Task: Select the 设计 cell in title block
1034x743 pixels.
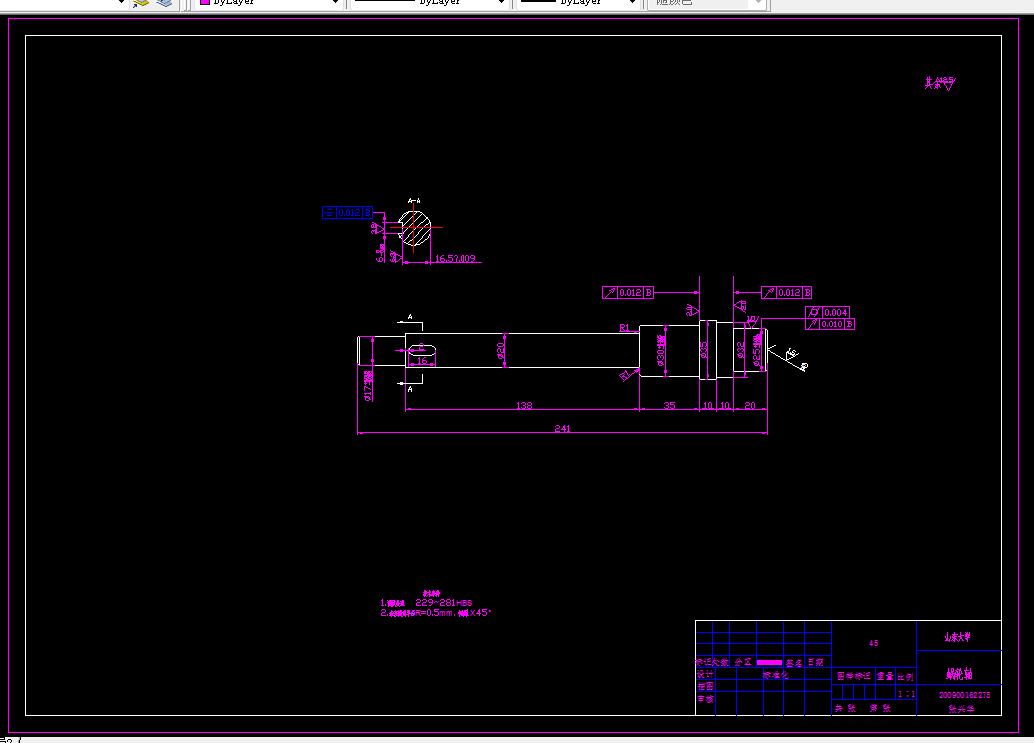Action: point(706,674)
